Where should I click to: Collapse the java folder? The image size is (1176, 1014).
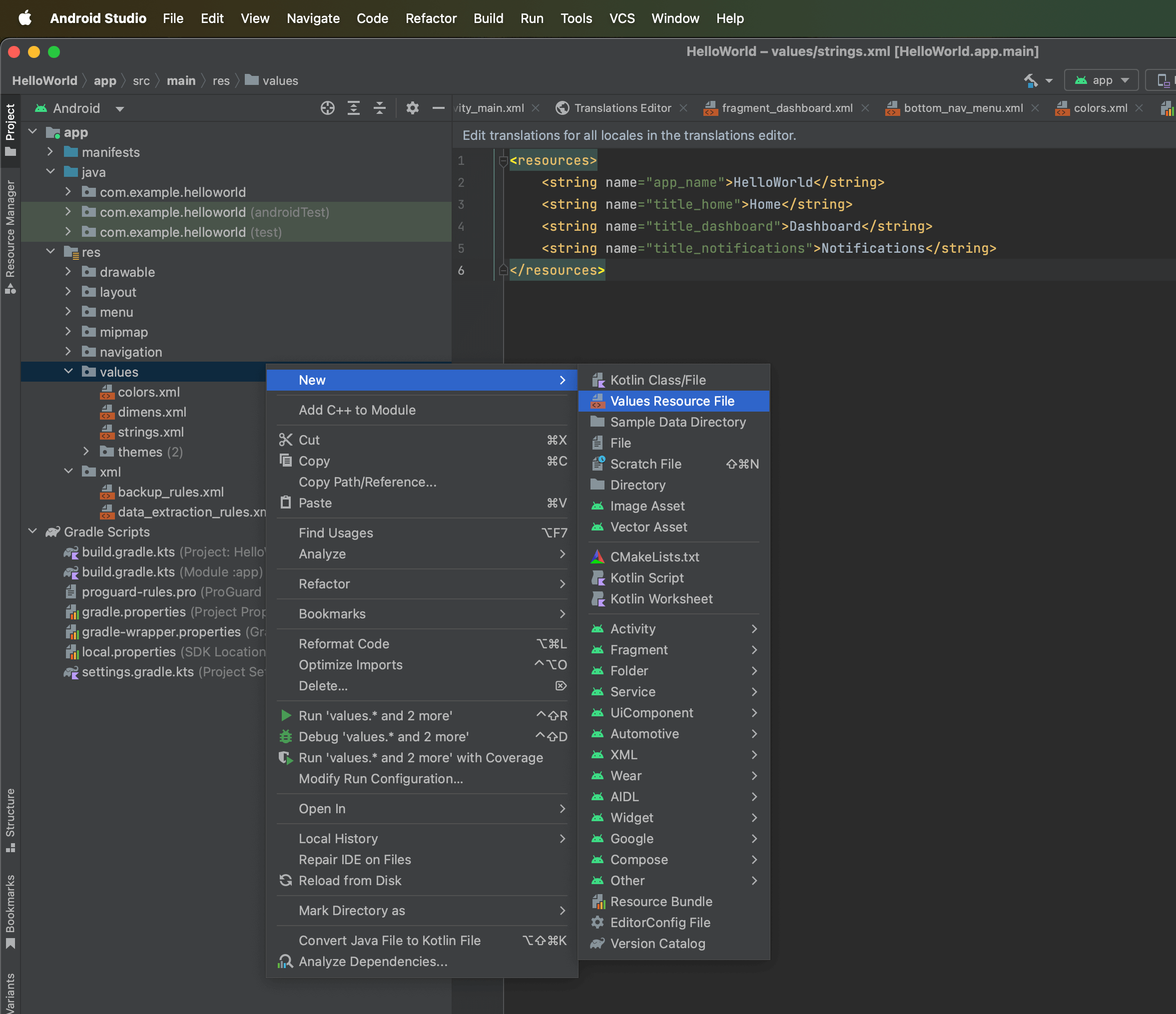[x=50, y=172]
